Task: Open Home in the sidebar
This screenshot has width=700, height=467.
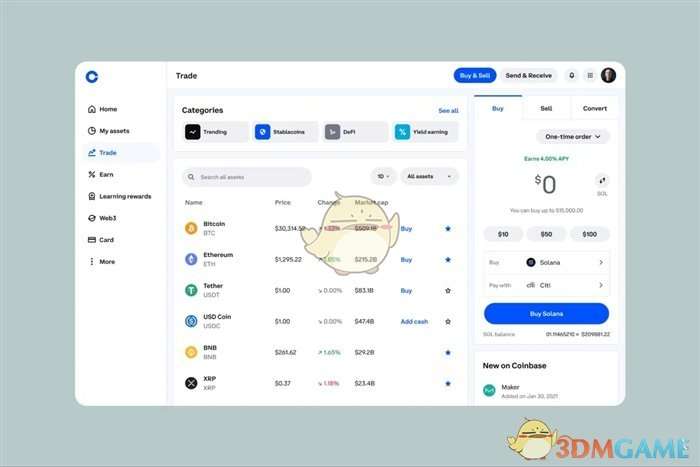Action: 103,109
